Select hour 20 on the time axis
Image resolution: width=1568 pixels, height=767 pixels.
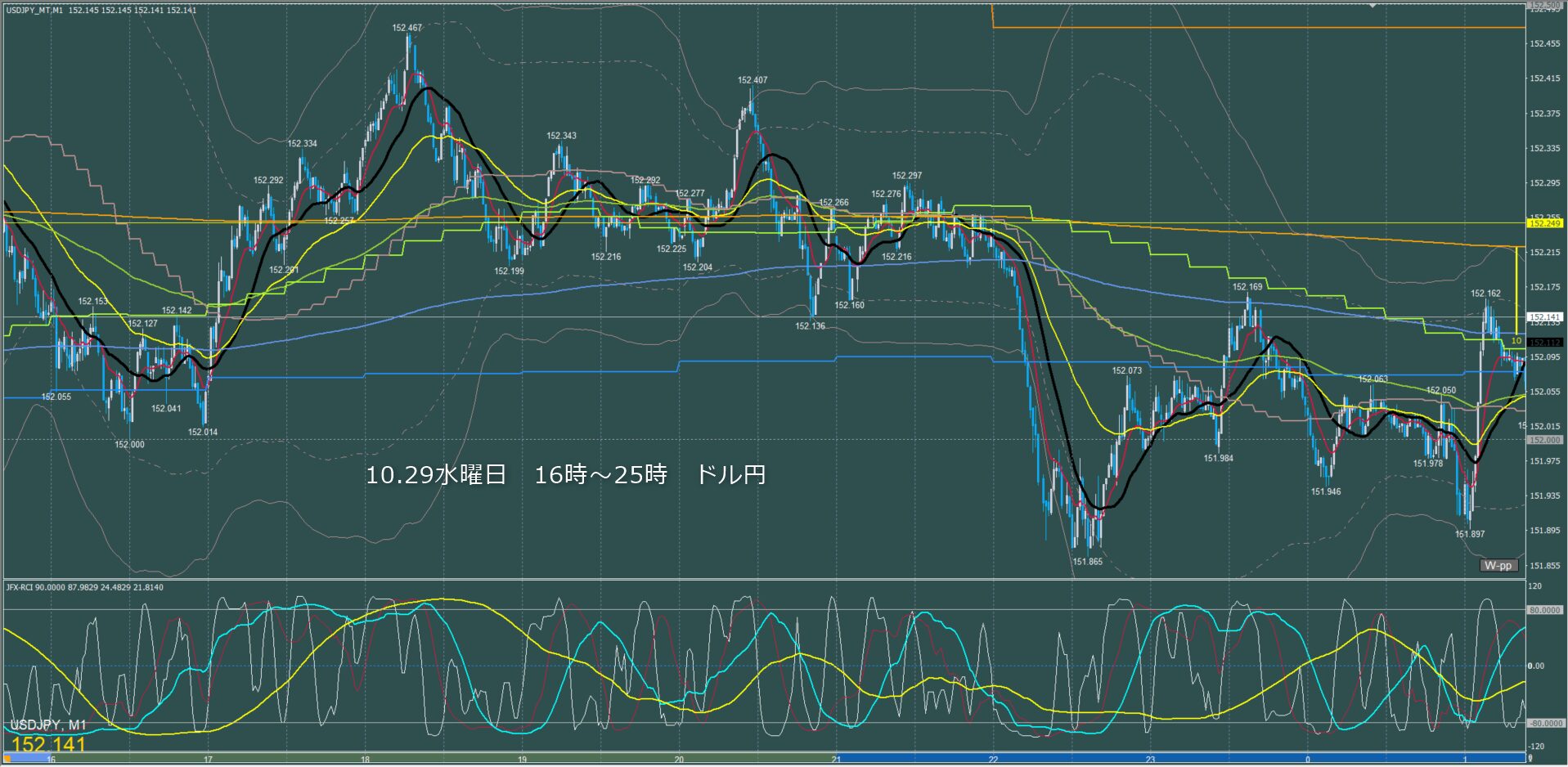pos(679,760)
